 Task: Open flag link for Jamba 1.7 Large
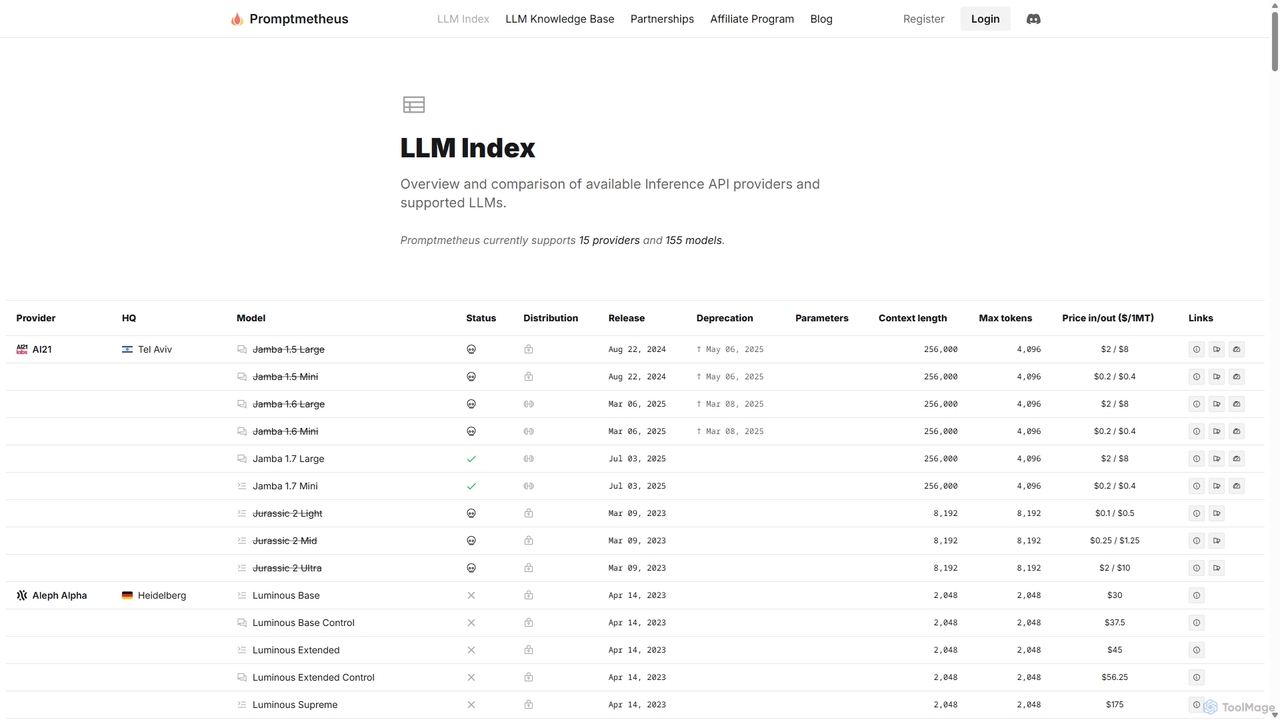1216,459
